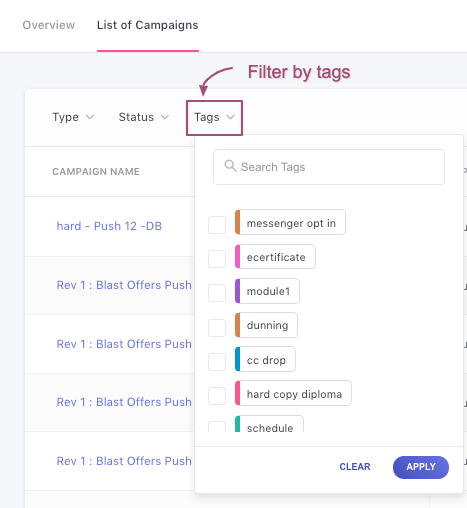The image size is (467, 508).
Task: Collapse the Tags filter dropdown
Action: [214, 118]
